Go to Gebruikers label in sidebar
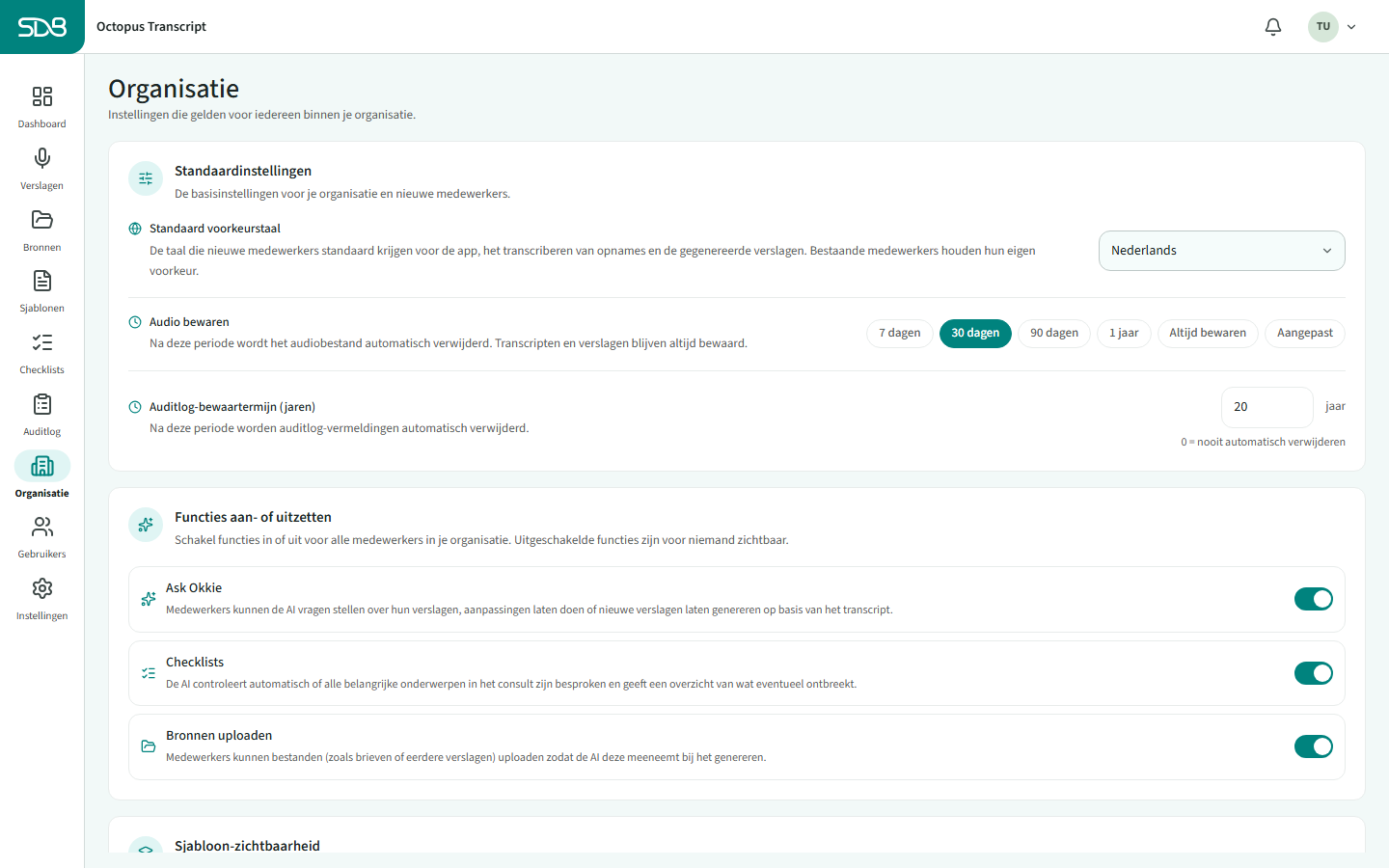Screen dimensions: 1389x868 tap(42, 555)
